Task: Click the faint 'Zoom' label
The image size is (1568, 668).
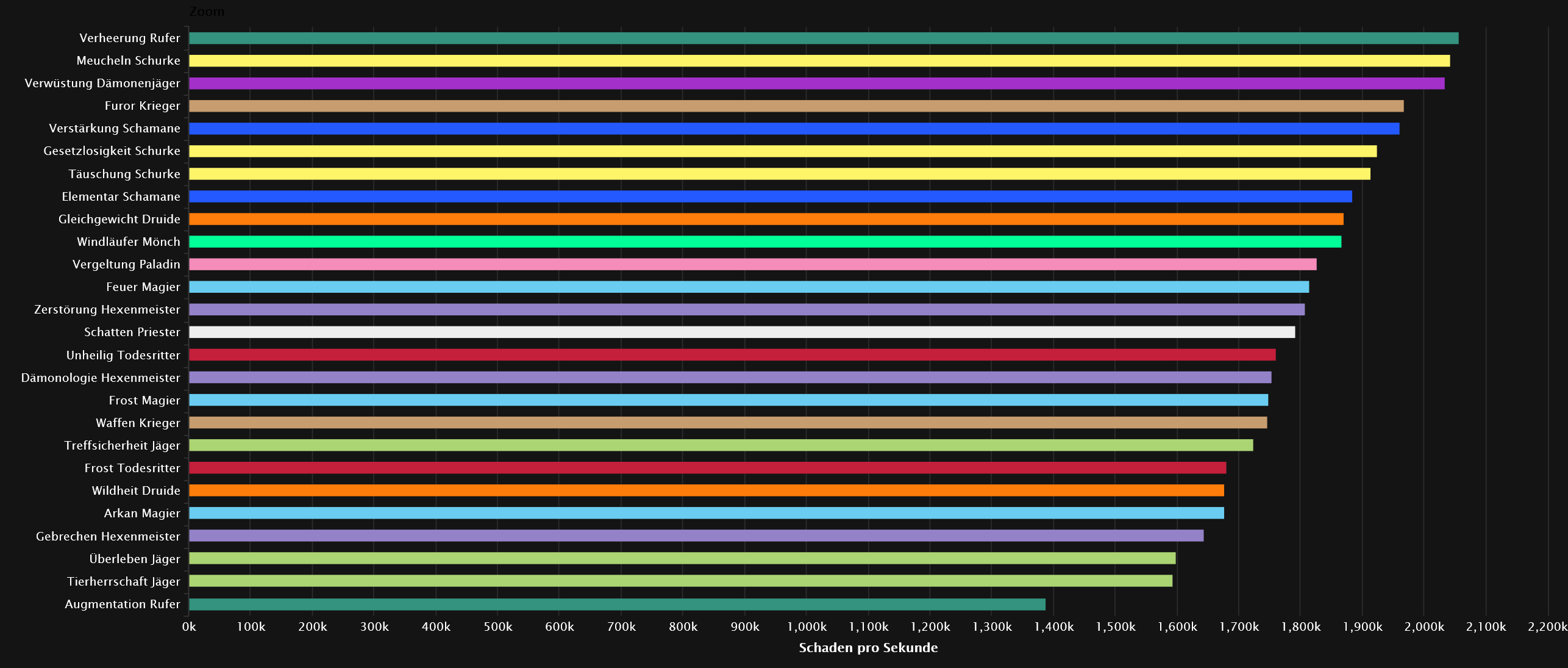Action: pyautogui.click(x=207, y=12)
